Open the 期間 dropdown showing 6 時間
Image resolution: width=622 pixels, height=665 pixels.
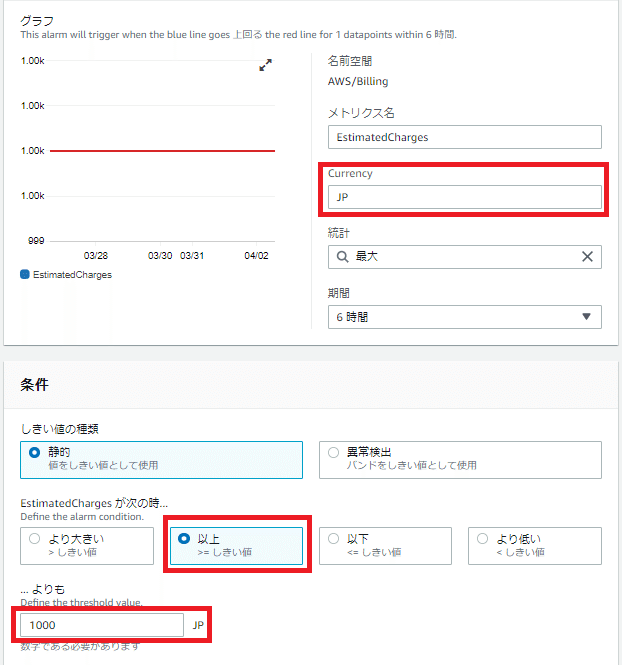point(465,317)
